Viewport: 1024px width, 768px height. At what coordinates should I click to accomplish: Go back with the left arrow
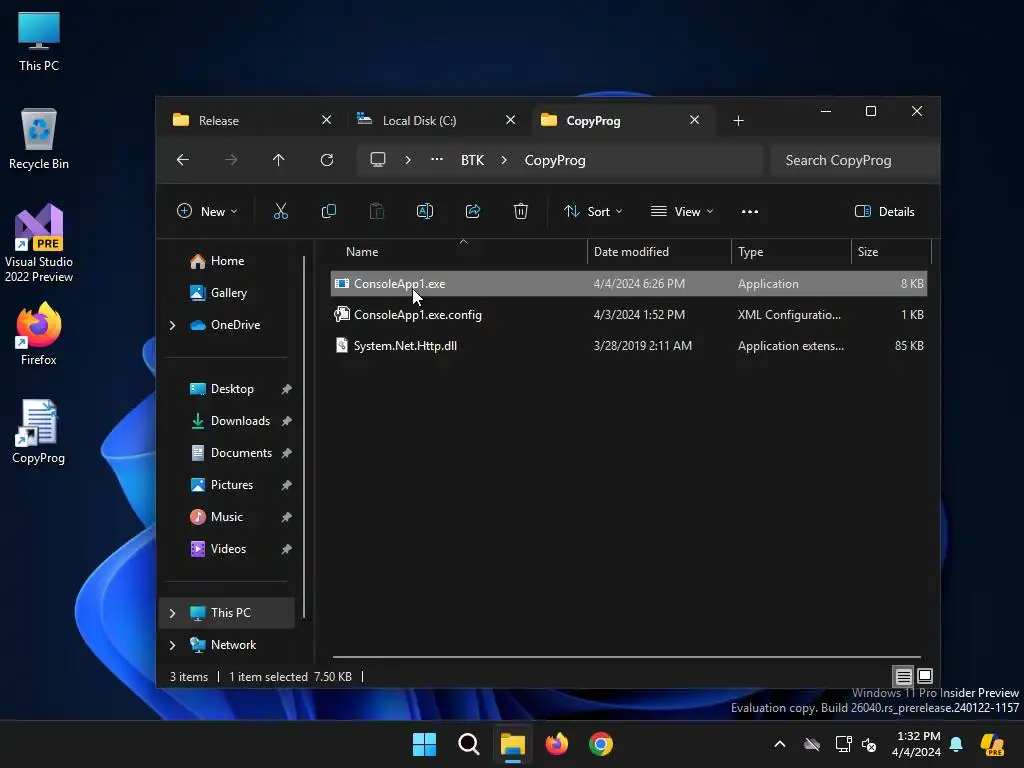183,160
